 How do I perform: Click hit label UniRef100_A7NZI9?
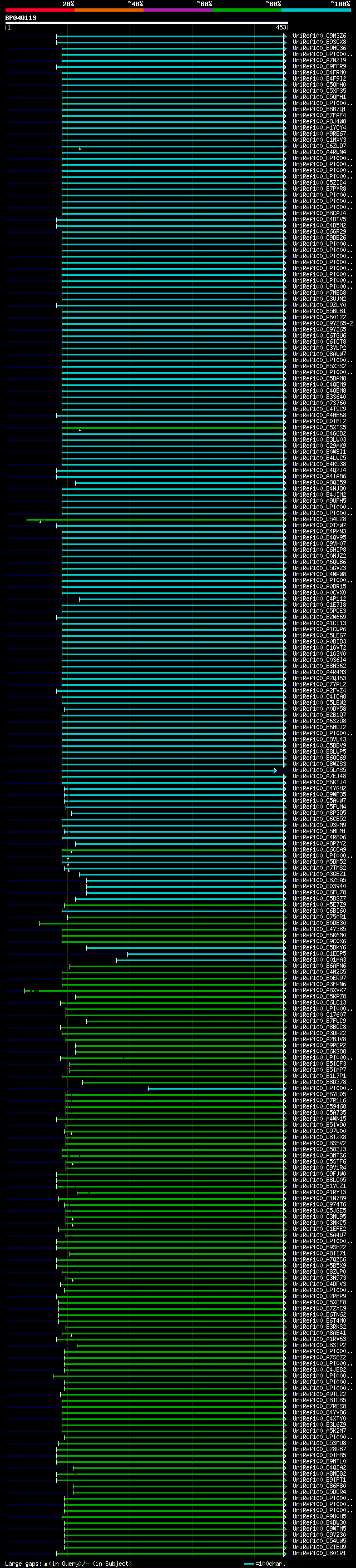tap(319, 60)
